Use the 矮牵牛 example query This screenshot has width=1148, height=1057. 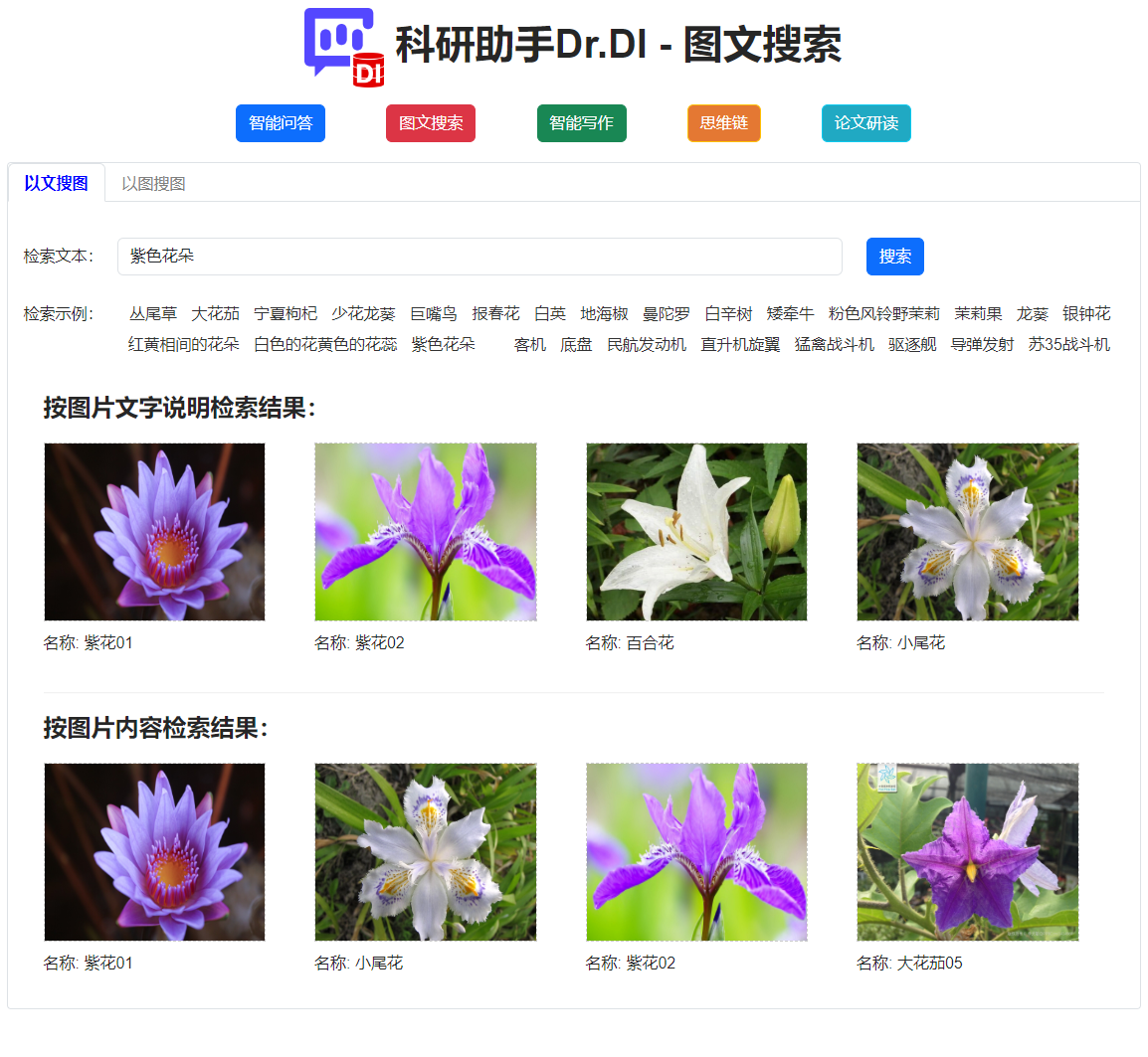click(x=791, y=314)
